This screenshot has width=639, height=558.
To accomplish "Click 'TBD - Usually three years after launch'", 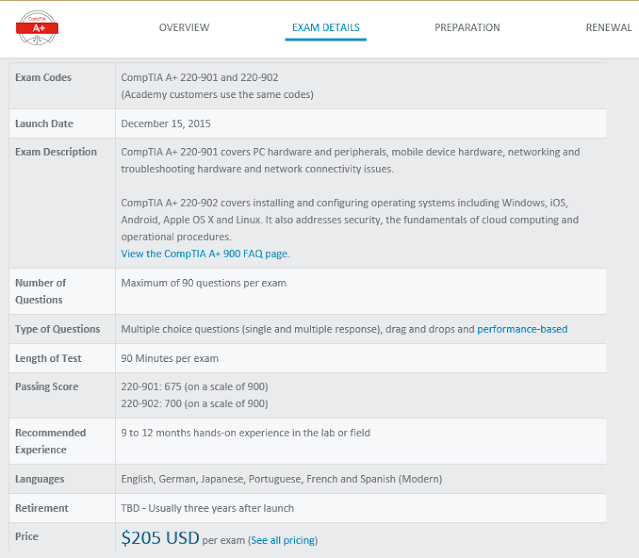I will coord(207,508).
